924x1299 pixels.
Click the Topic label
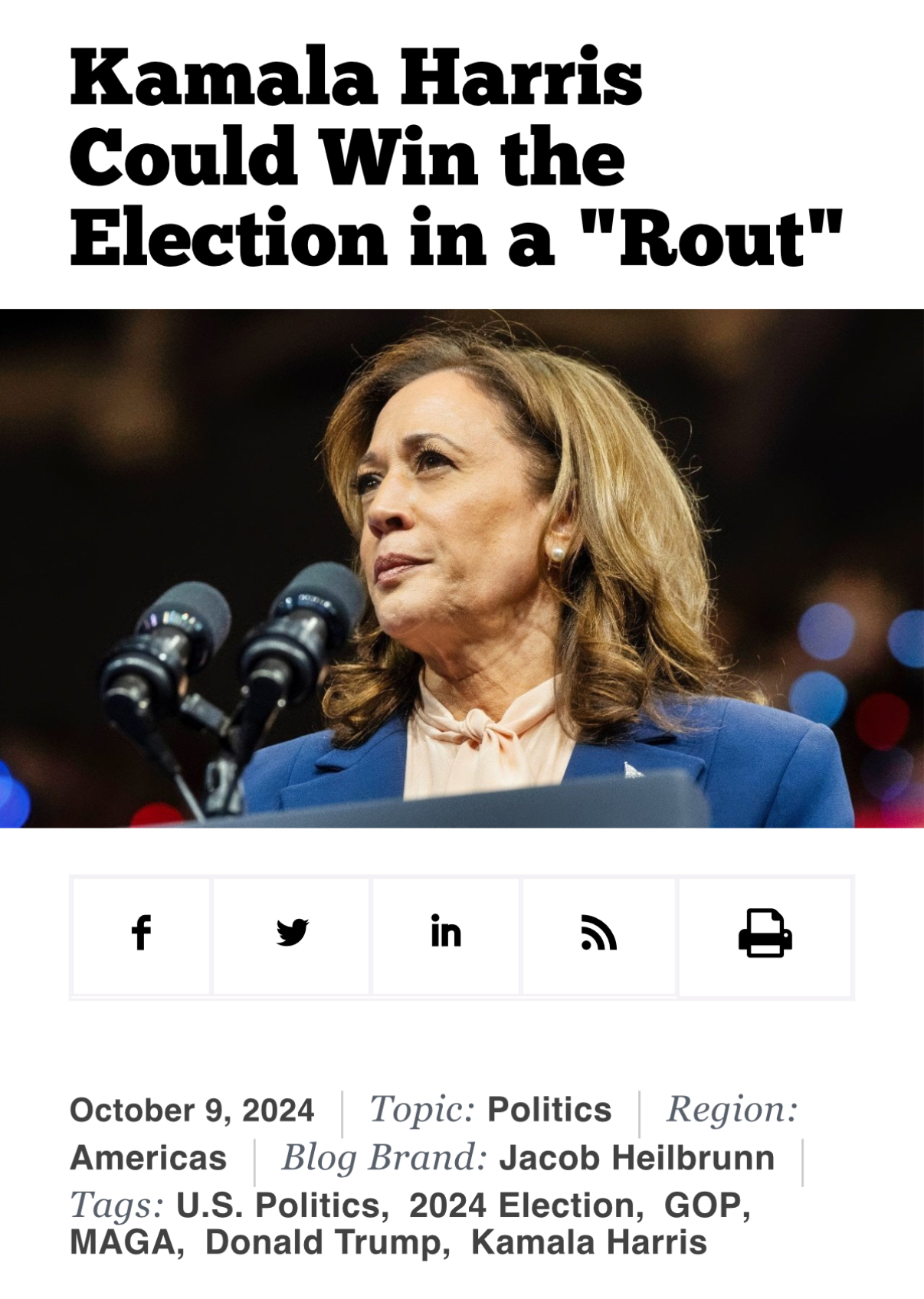point(422,1110)
